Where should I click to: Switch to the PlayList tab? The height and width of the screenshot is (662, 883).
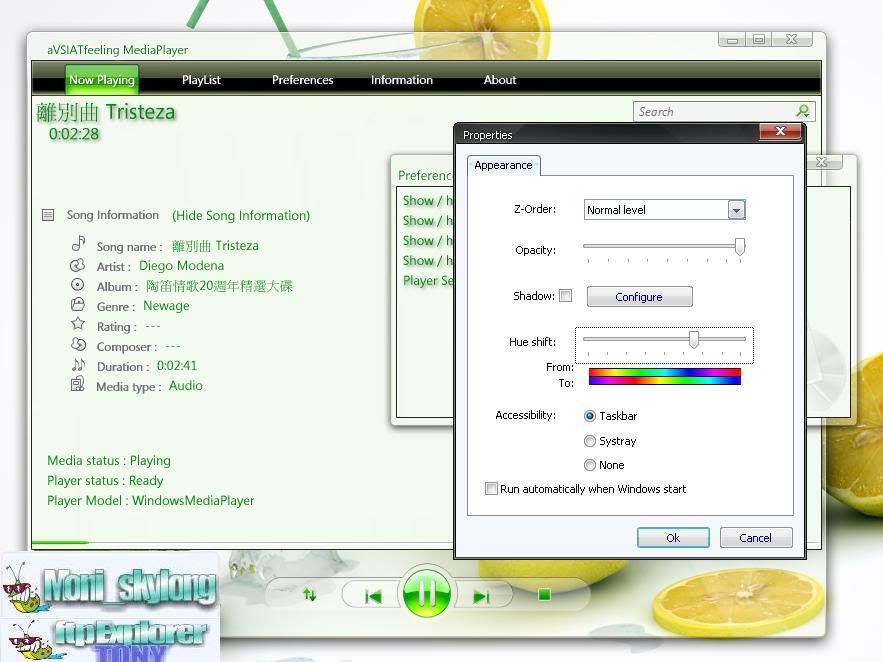pos(201,80)
